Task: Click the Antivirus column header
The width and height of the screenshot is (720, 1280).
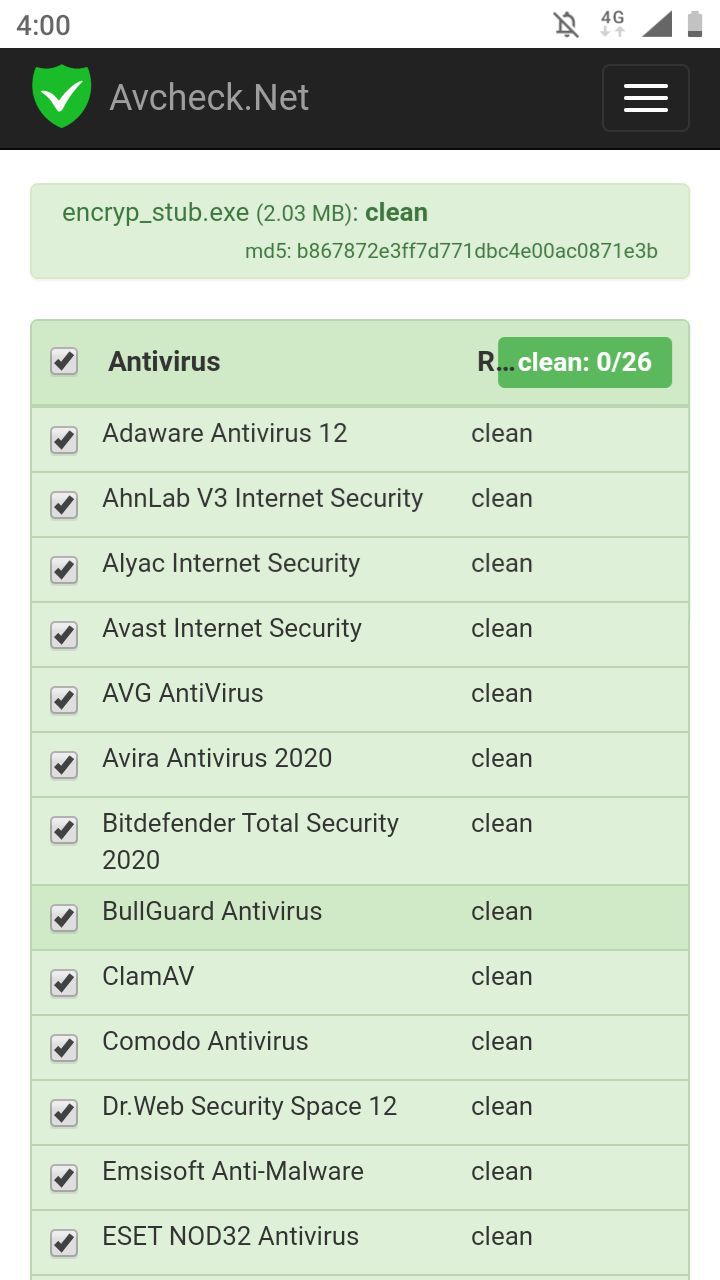Action: coord(164,362)
